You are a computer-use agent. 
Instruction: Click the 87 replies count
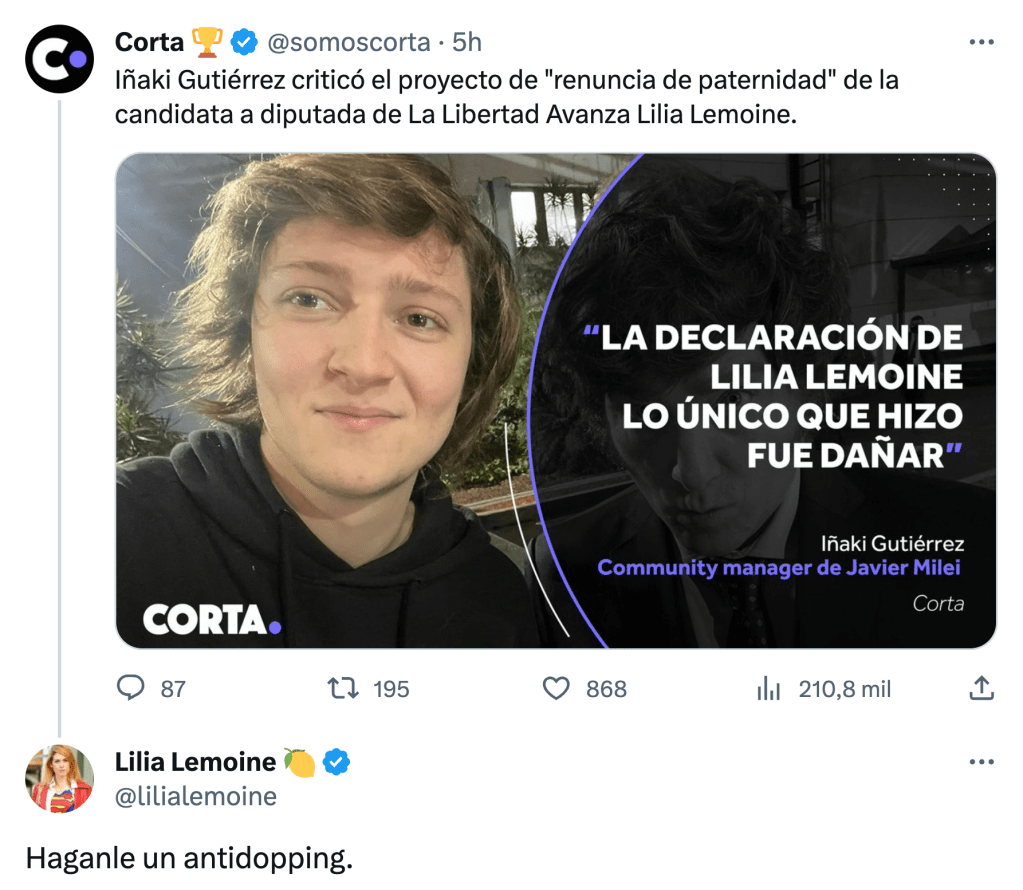click(x=173, y=689)
